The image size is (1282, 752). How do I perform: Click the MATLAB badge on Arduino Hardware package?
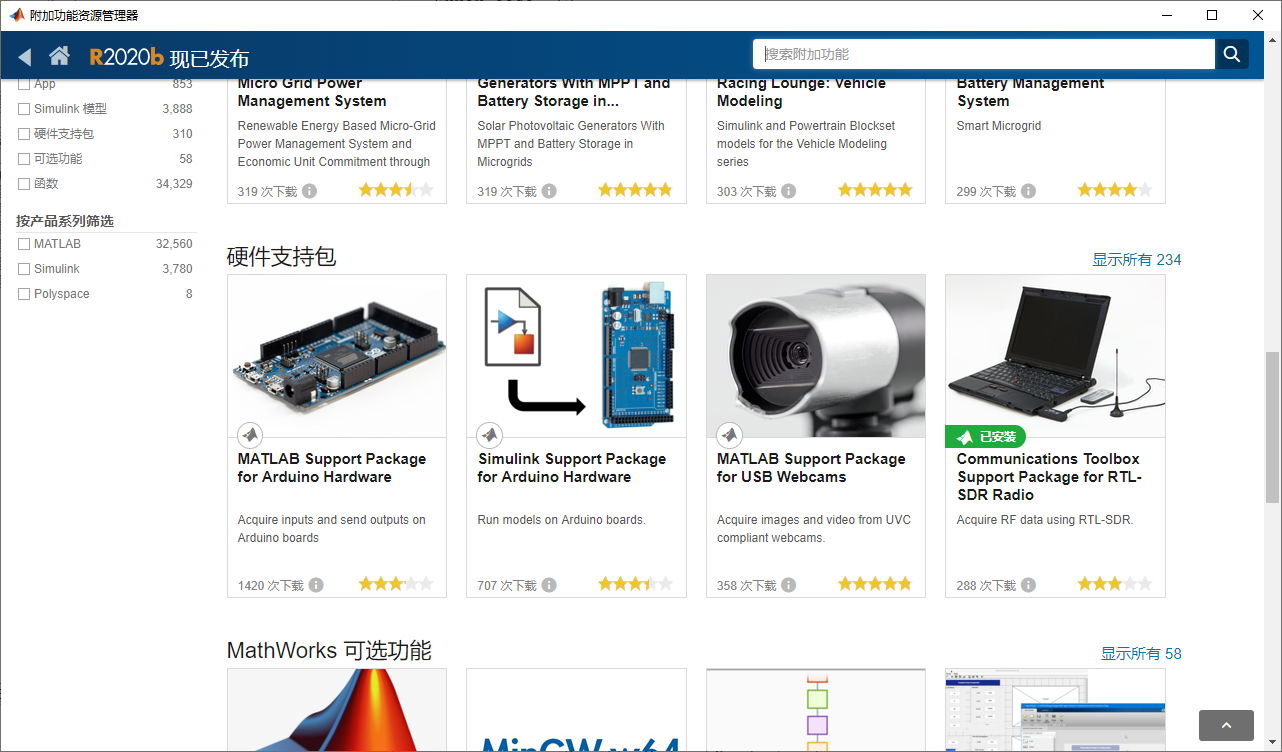(250, 435)
